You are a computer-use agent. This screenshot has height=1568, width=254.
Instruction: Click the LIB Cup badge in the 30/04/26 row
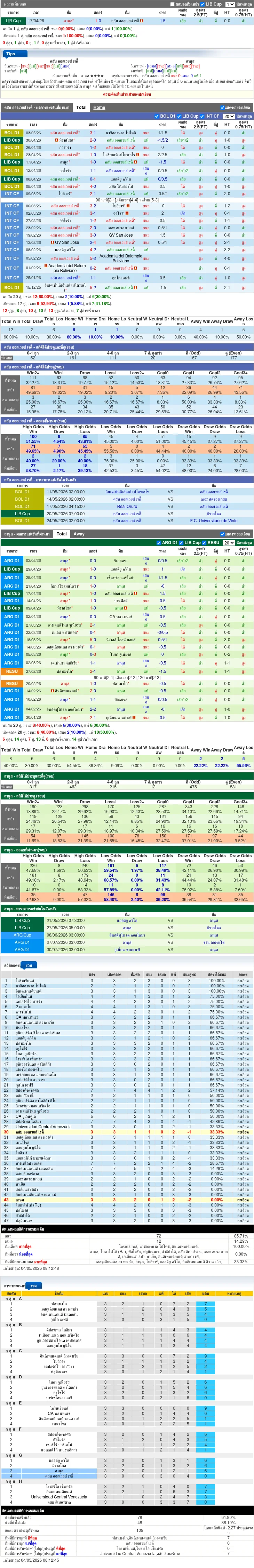pos(11,140)
